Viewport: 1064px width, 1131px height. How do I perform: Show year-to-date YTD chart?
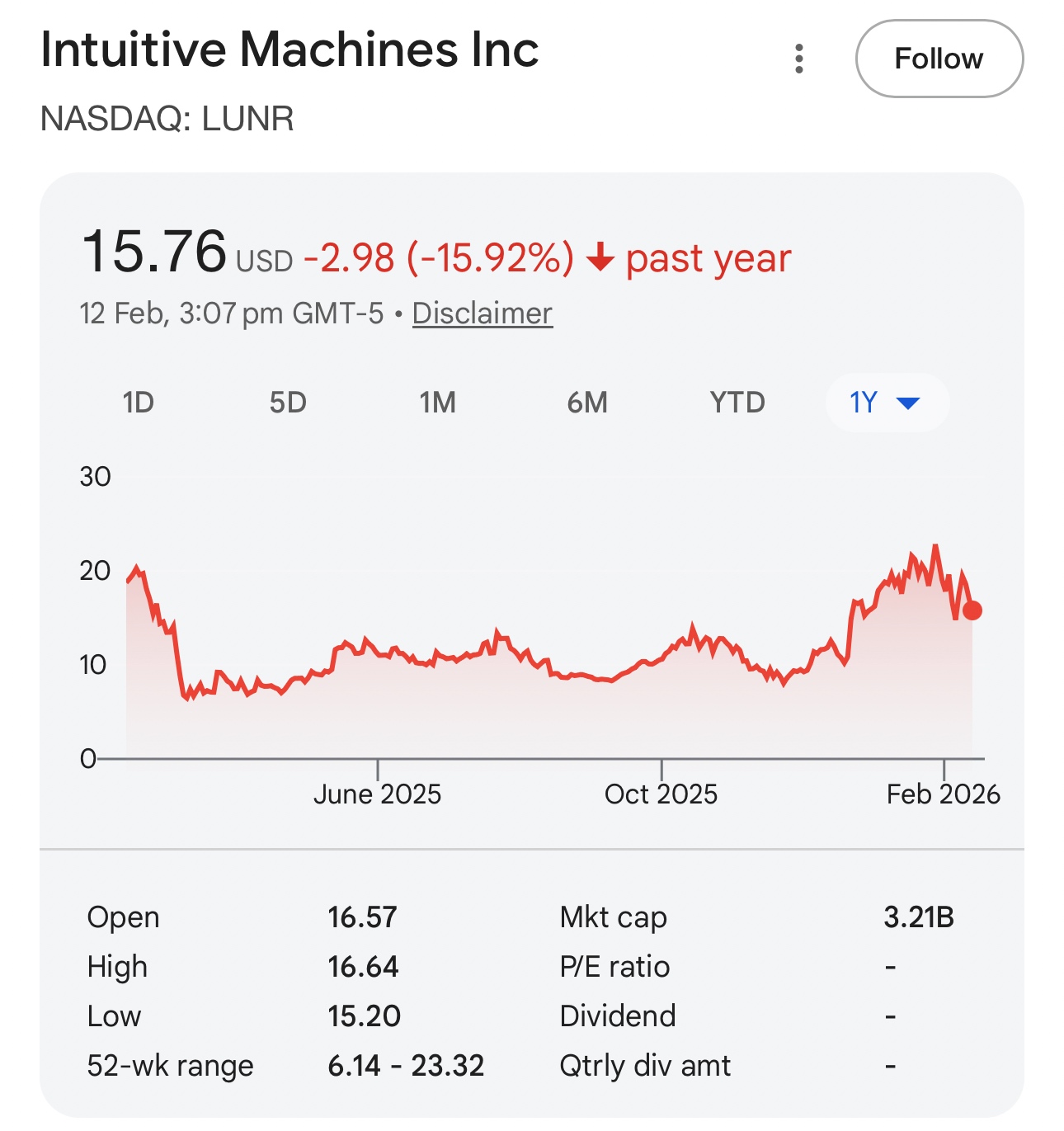point(737,403)
